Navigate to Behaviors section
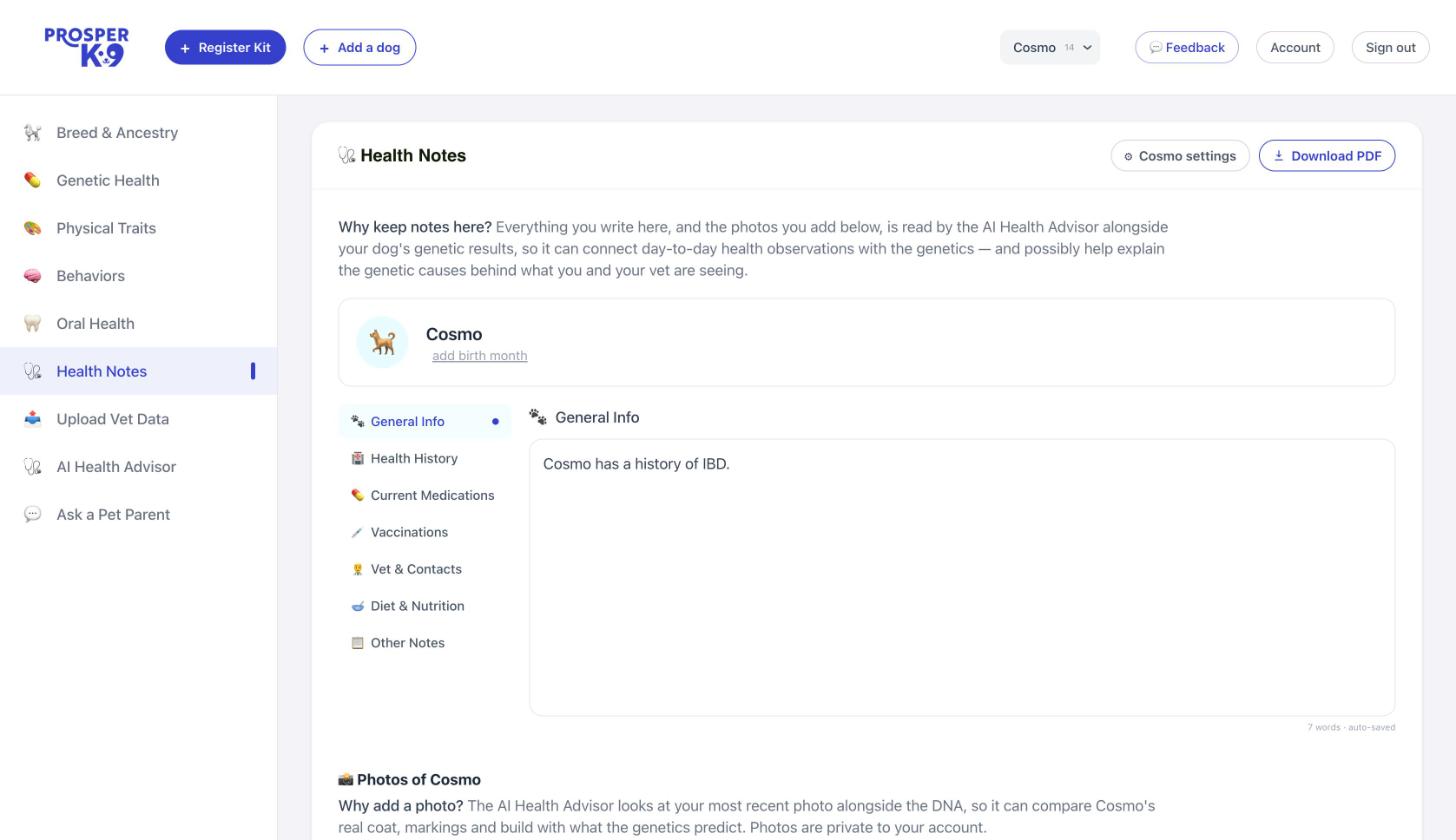Viewport: 1456px width, 840px height. pyautogui.click(x=138, y=276)
